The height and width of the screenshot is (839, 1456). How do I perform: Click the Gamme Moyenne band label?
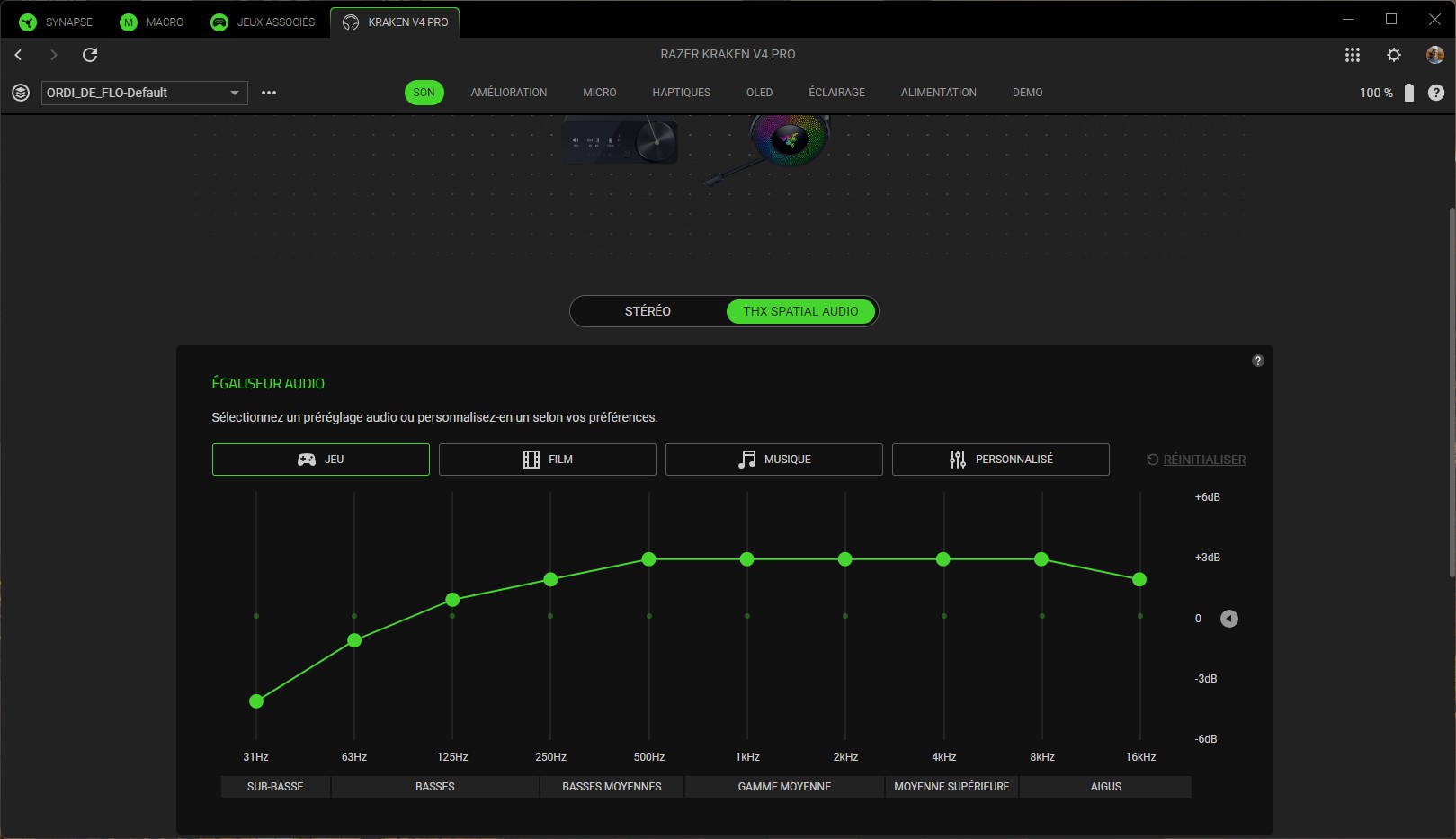[785, 787]
